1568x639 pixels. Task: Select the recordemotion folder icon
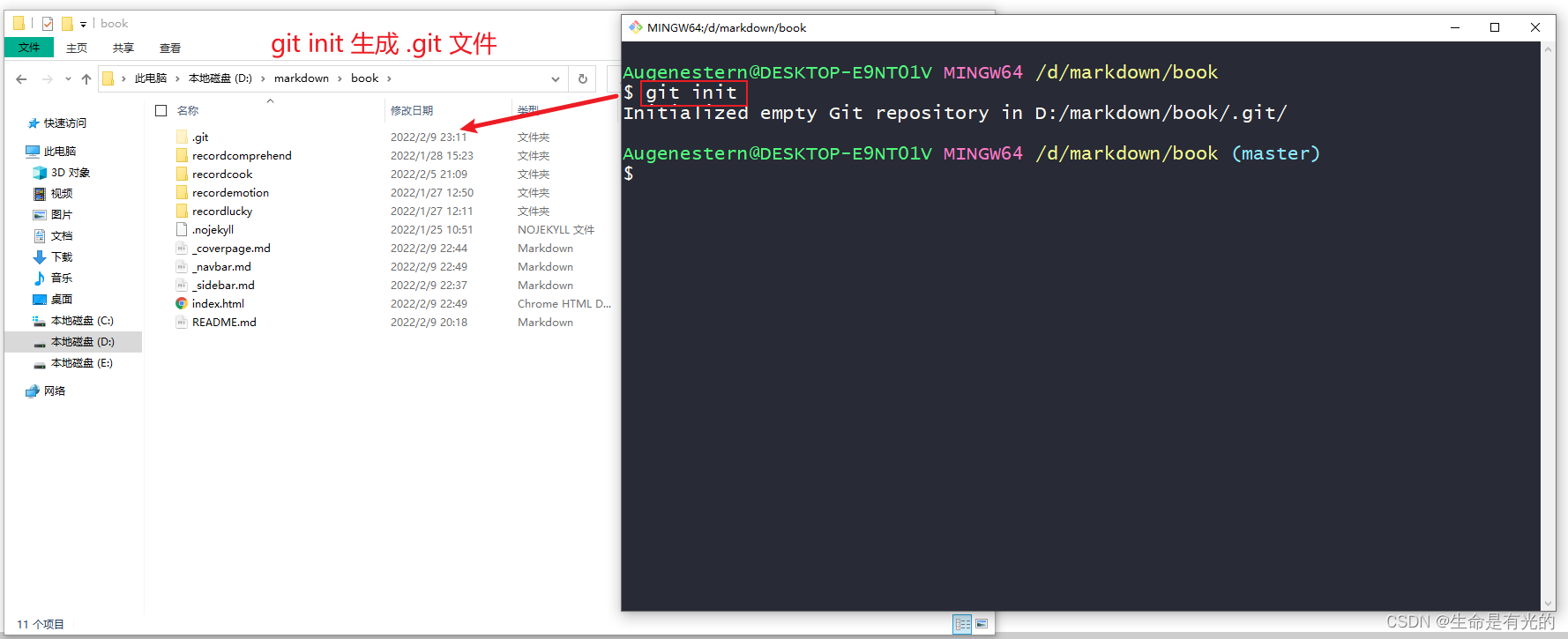pos(182,193)
